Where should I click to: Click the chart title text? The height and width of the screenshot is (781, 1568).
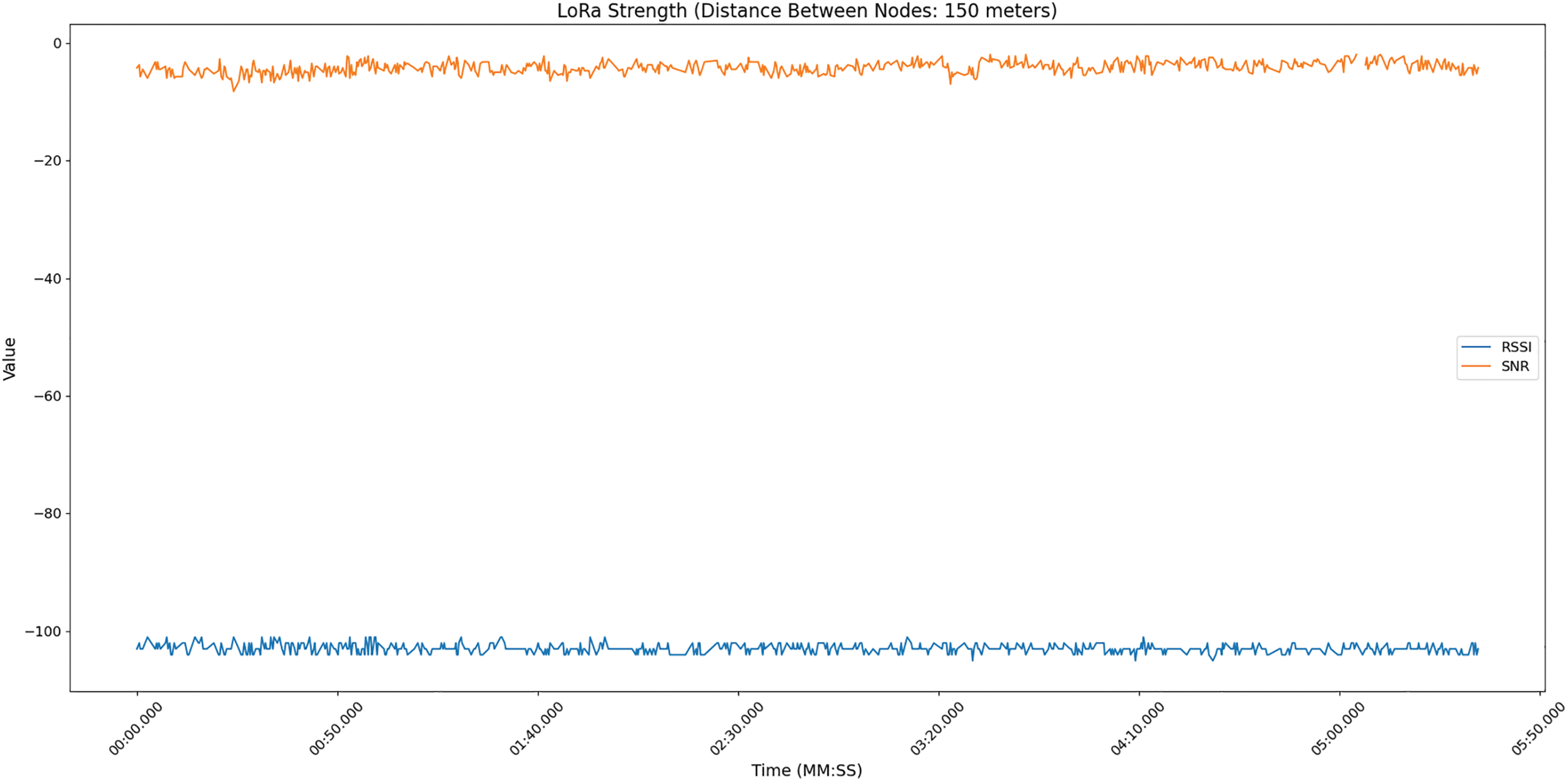tap(807, 11)
